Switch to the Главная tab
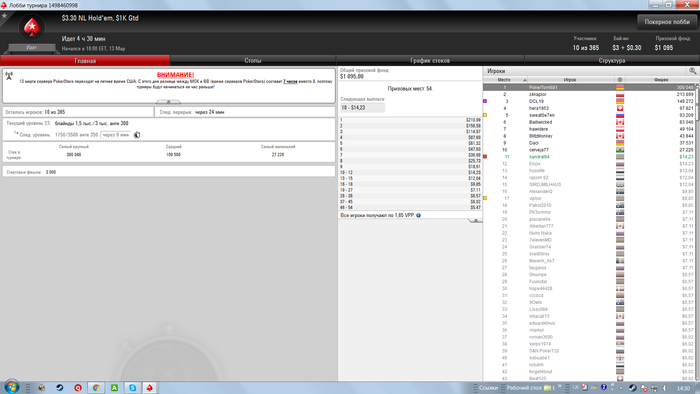The width and height of the screenshot is (700, 394). point(85,61)
